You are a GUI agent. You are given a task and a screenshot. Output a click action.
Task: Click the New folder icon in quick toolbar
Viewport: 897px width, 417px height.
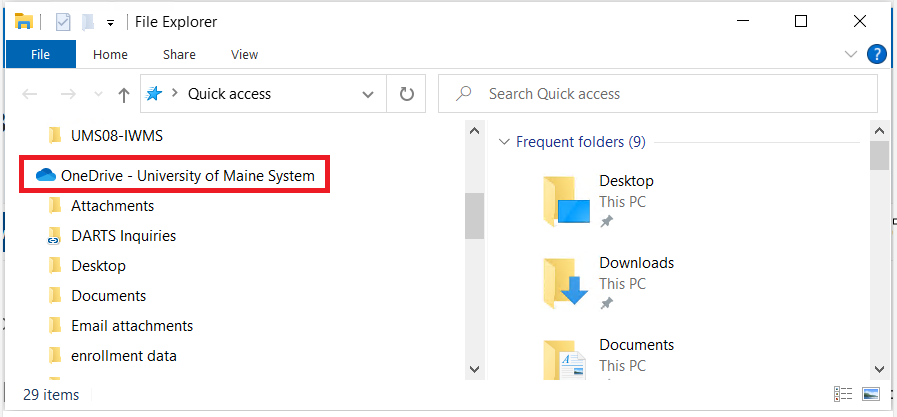click(88, 22)
